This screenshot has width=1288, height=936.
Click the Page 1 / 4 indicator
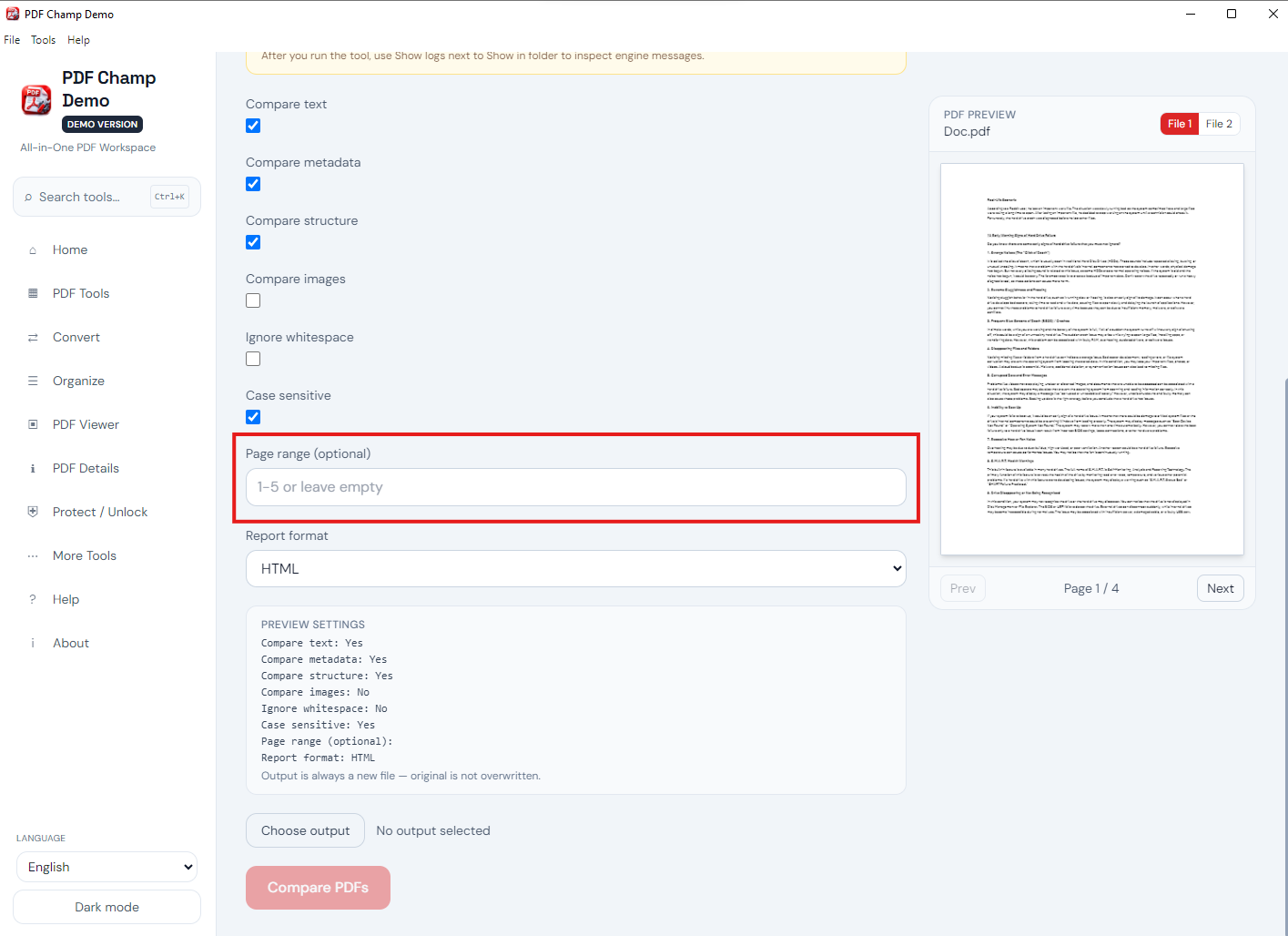pos(1091,589)
